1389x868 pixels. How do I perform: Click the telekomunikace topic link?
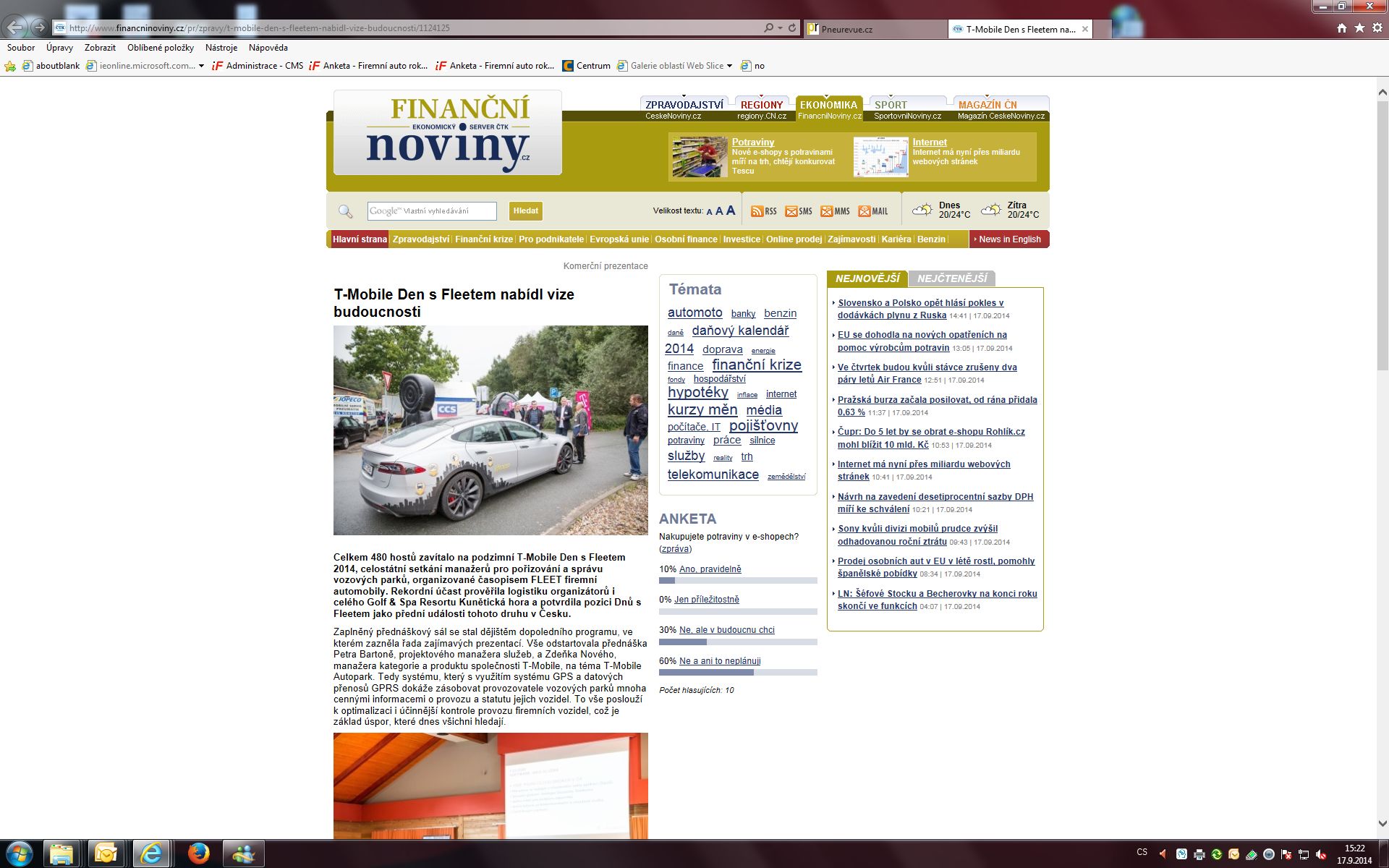(x=713, y=475)
